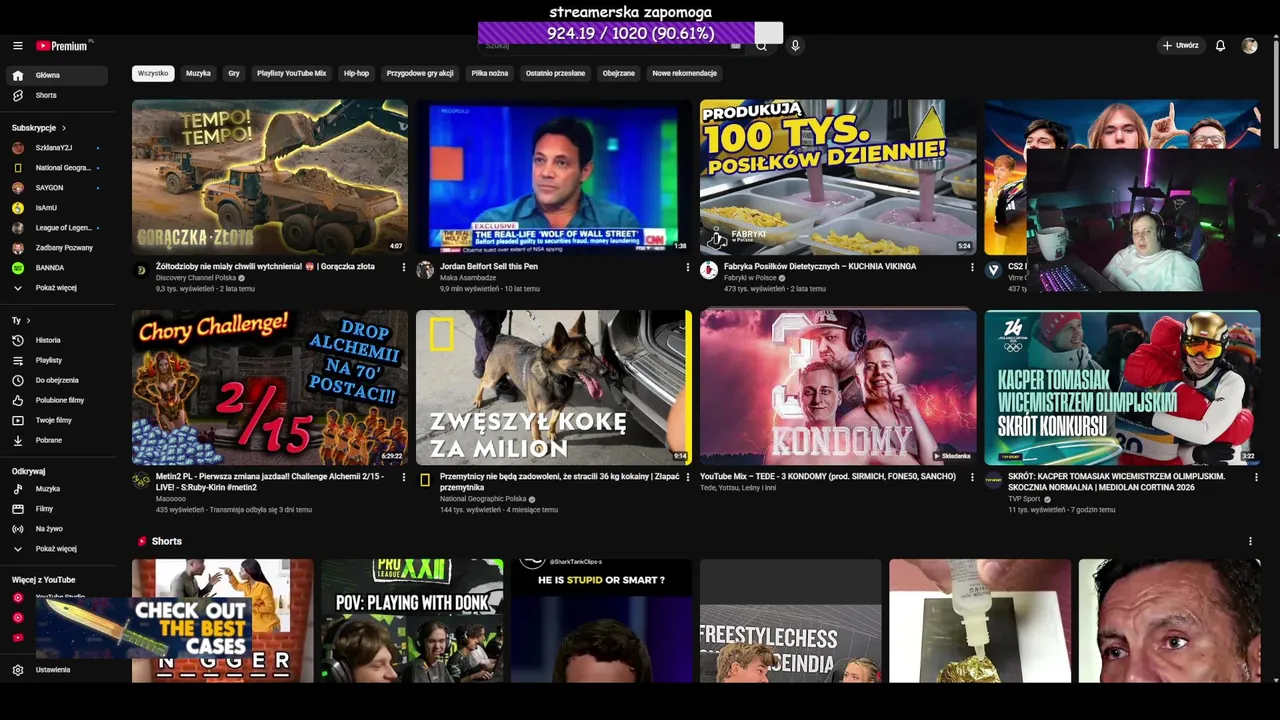The height and width of the screenshot is (720, 1280).
Task: Open the Jordan Belfort Sell this Pen title
Action: [489, 267]
